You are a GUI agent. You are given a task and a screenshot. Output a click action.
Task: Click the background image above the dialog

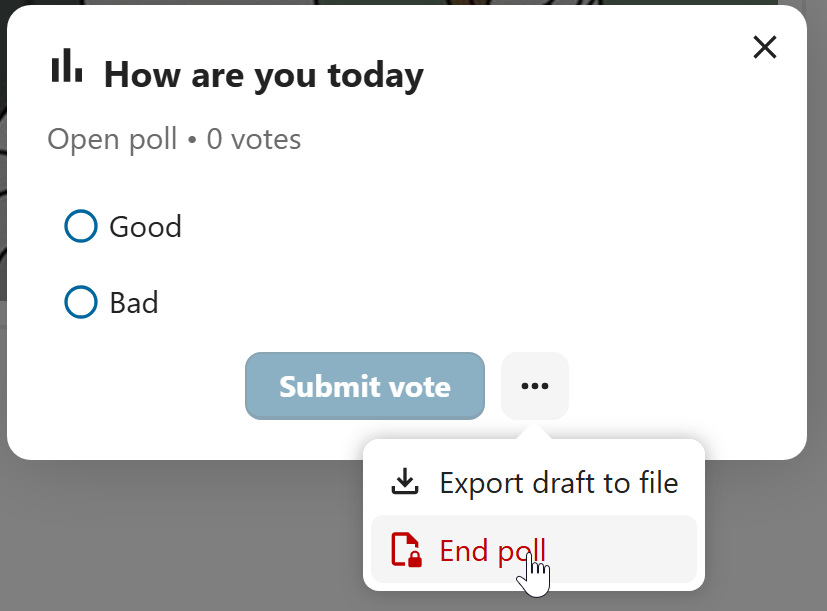(x=400, y=2)
